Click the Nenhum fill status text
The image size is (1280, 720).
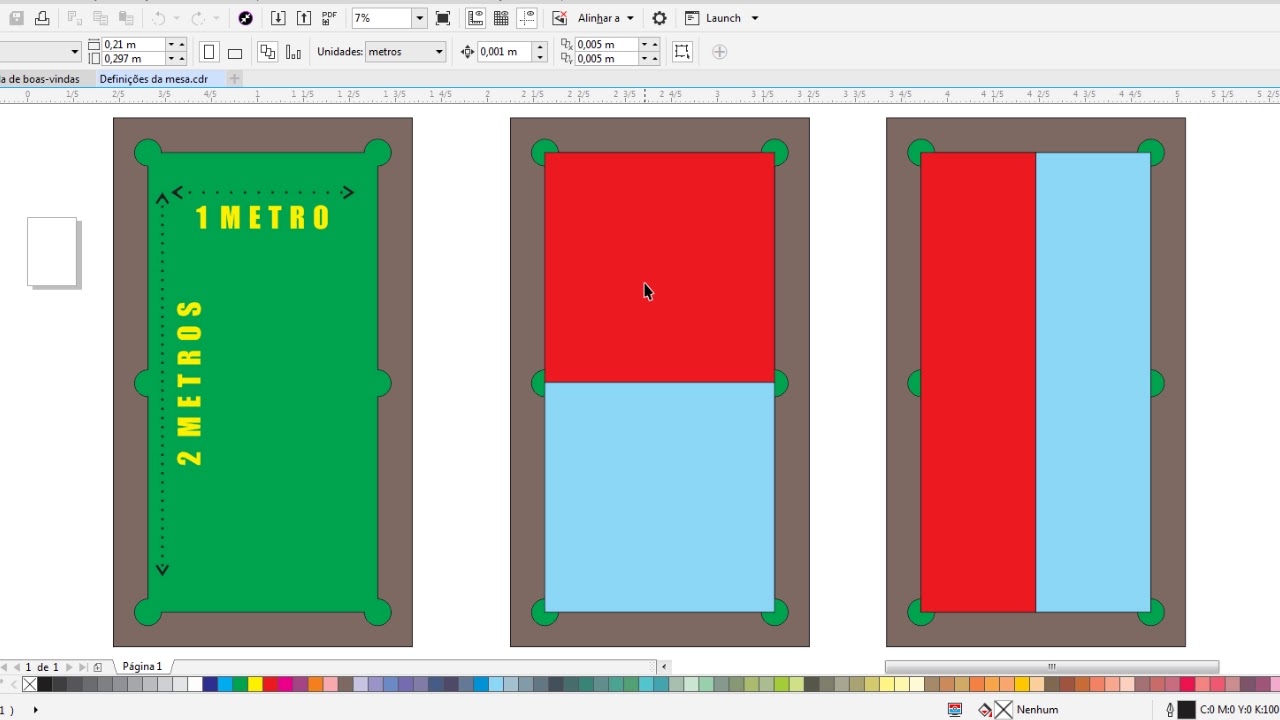click(1037, 710)
